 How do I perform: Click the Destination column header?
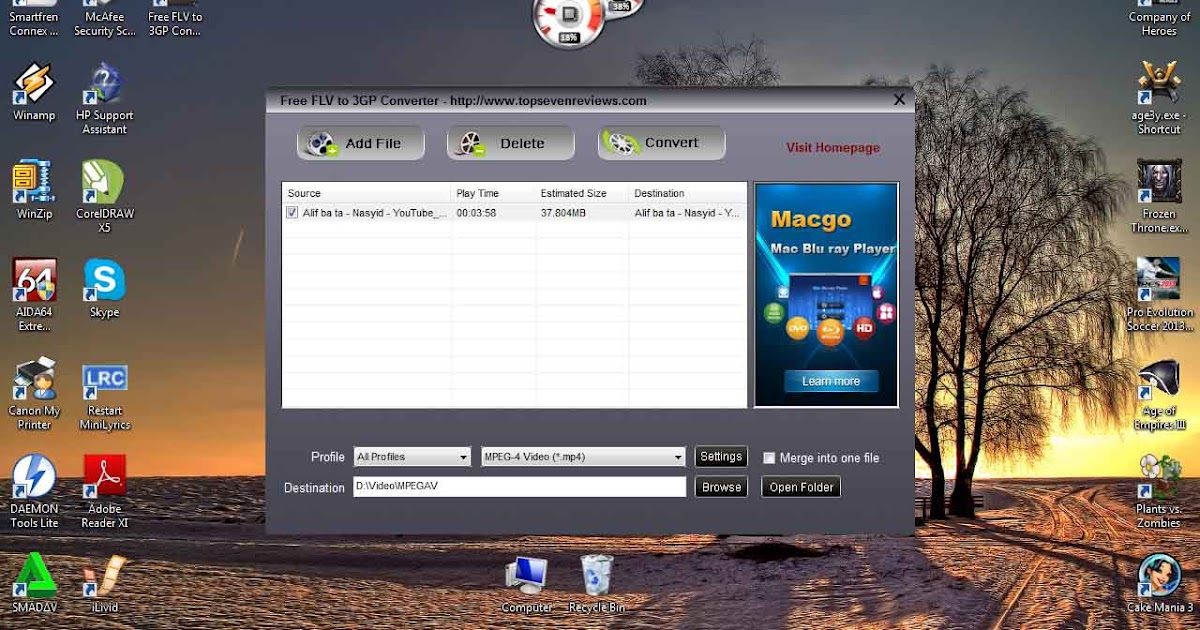pyautogui.click(x=688, y=193)
